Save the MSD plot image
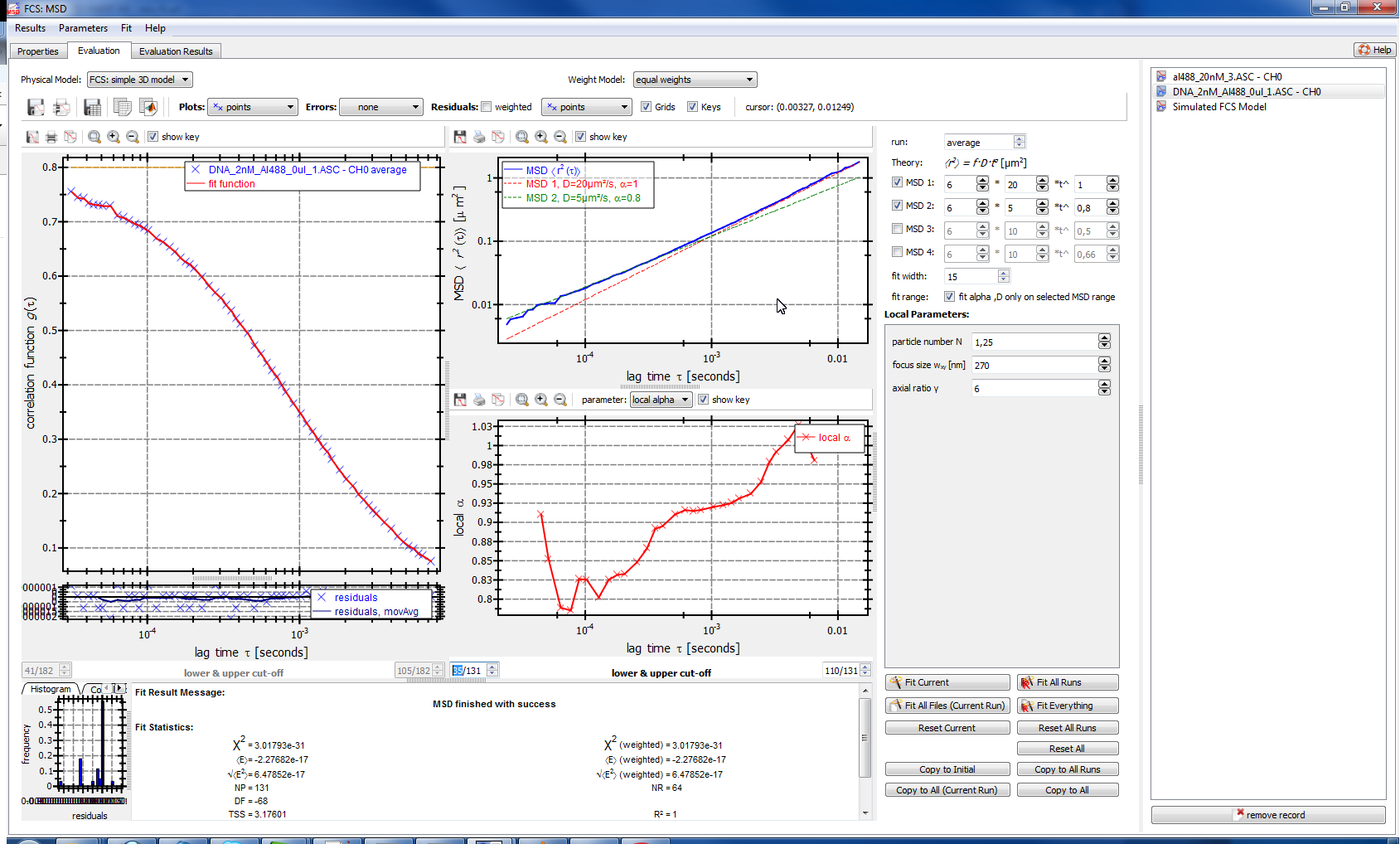The image size is (1400, 844). [x=460, y=137]
